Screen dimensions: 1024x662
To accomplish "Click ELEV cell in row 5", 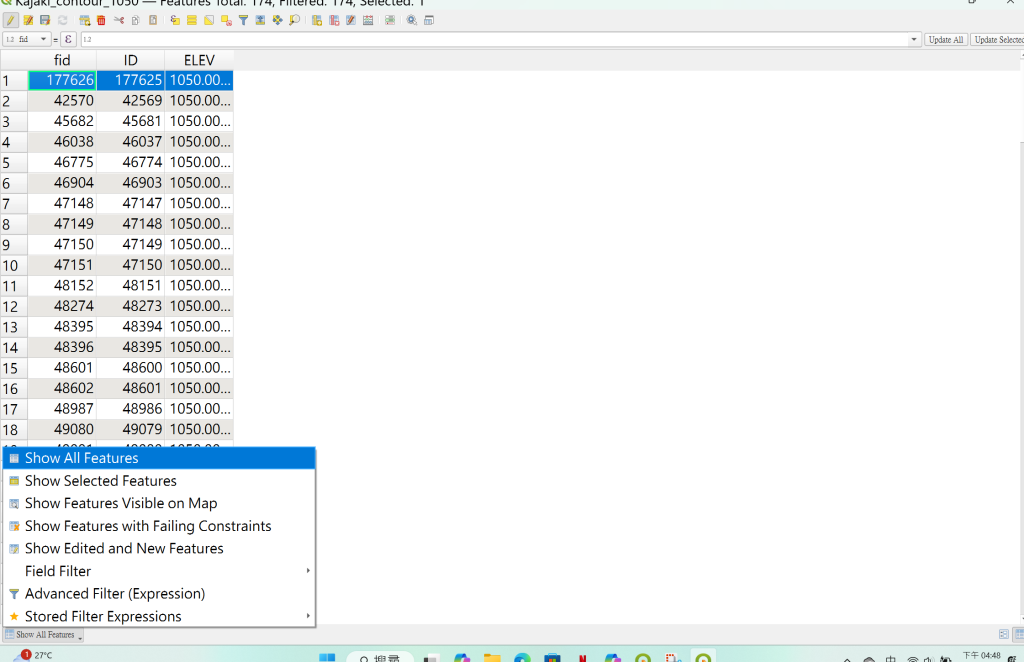I will point(199,162).
